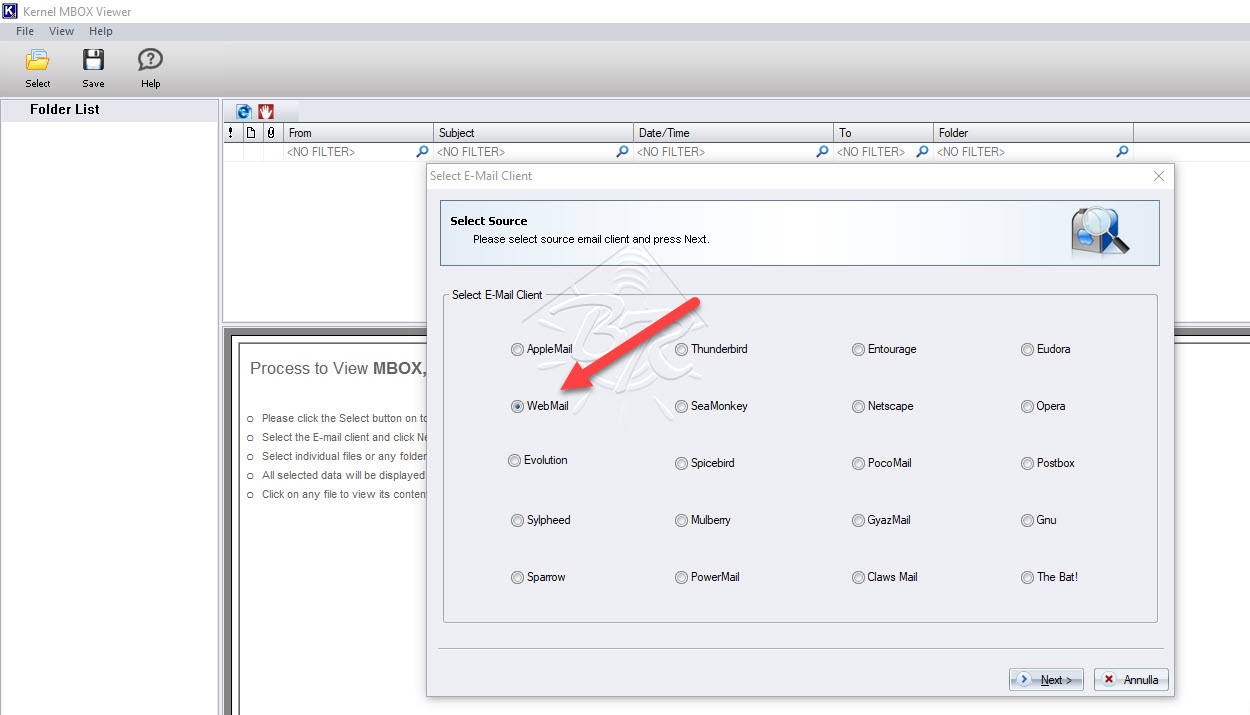This screenshot has width=1250, height=715.
Task: Select the AppleMail radio button
Action: 517,349
